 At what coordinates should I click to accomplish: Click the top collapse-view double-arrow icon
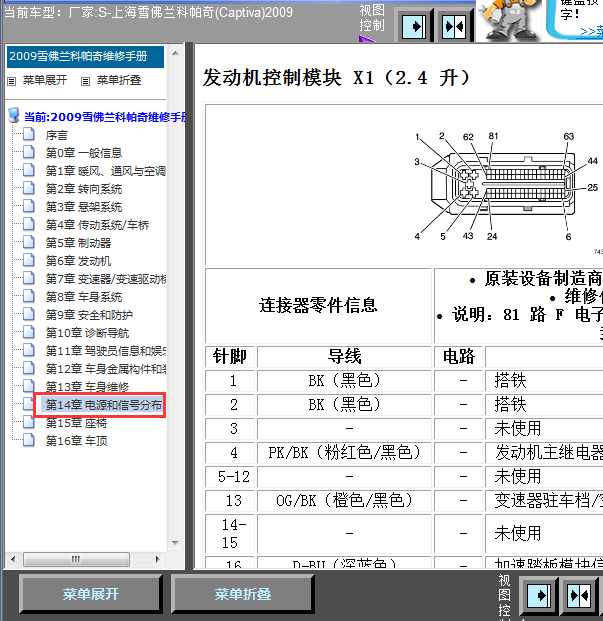(x=454, y=27)
